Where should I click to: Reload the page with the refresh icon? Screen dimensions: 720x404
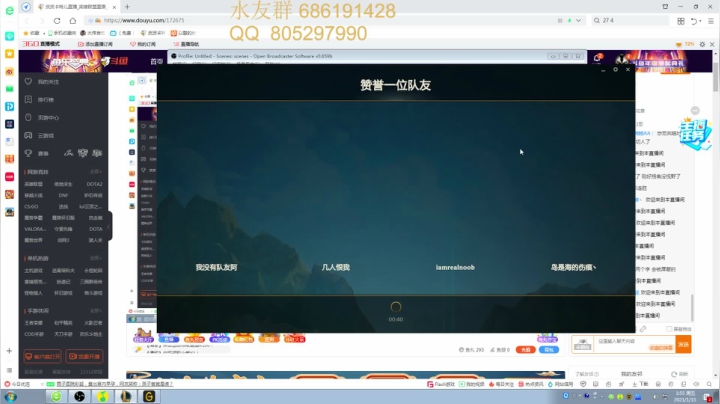(x=57, y=21)
